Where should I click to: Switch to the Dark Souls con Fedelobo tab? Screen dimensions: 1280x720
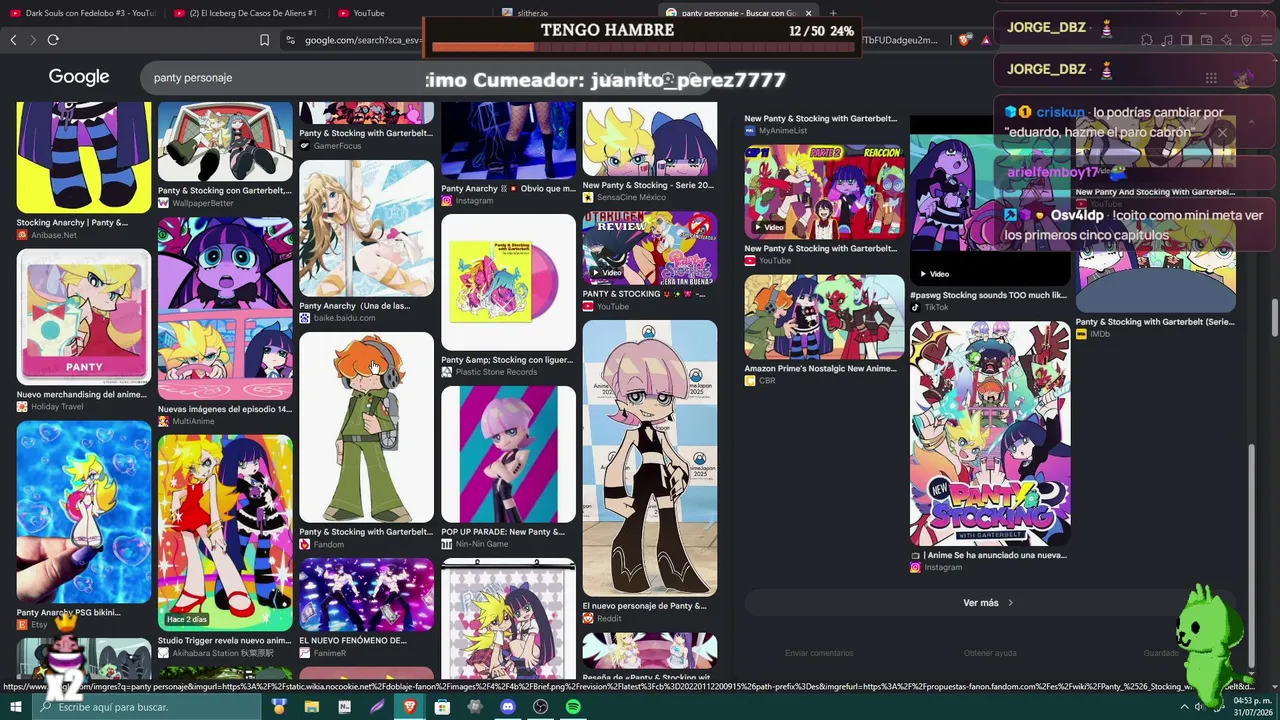tap(83, 13)
